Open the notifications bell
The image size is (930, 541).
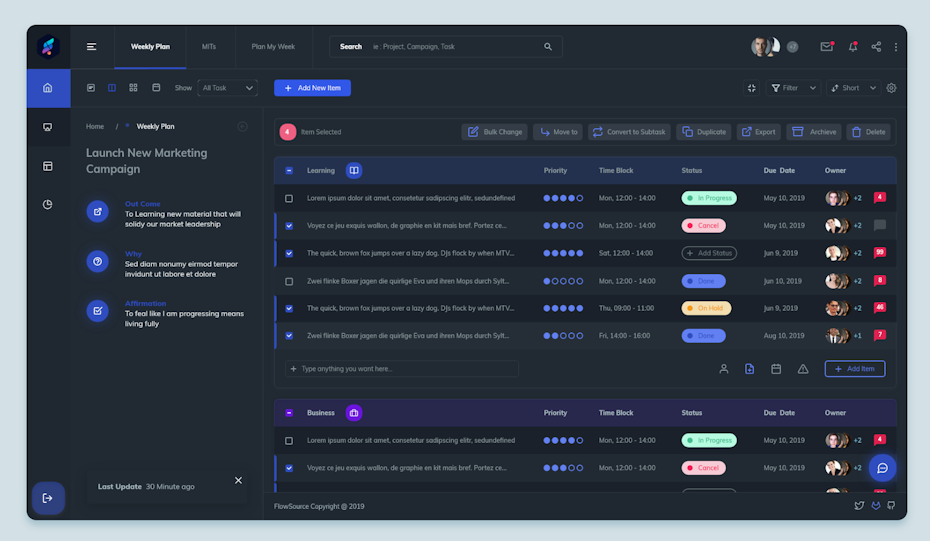[x=853, y=47]
